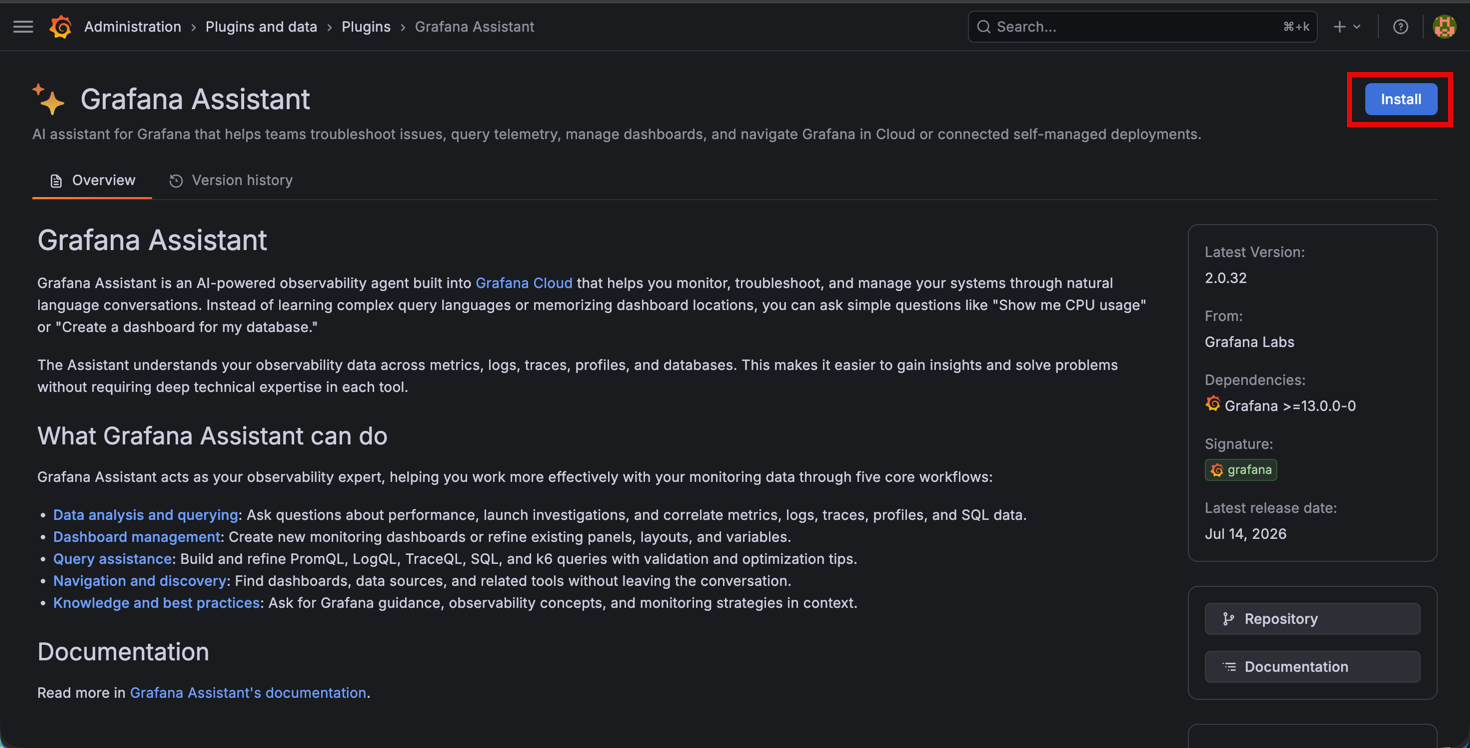The image size is (1470, 748).
Task: Click the Version history clock icon
Action: [176, 181]
